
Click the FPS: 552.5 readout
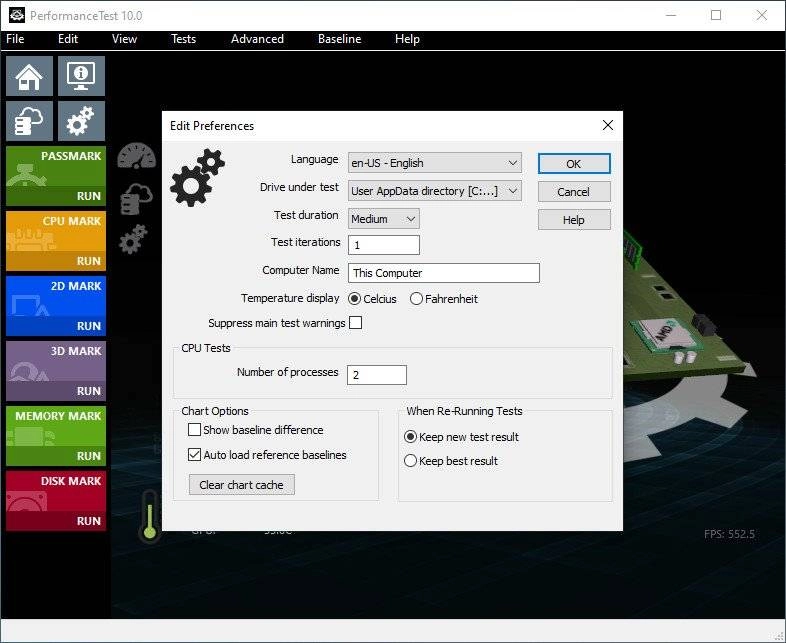pos(729,534)
